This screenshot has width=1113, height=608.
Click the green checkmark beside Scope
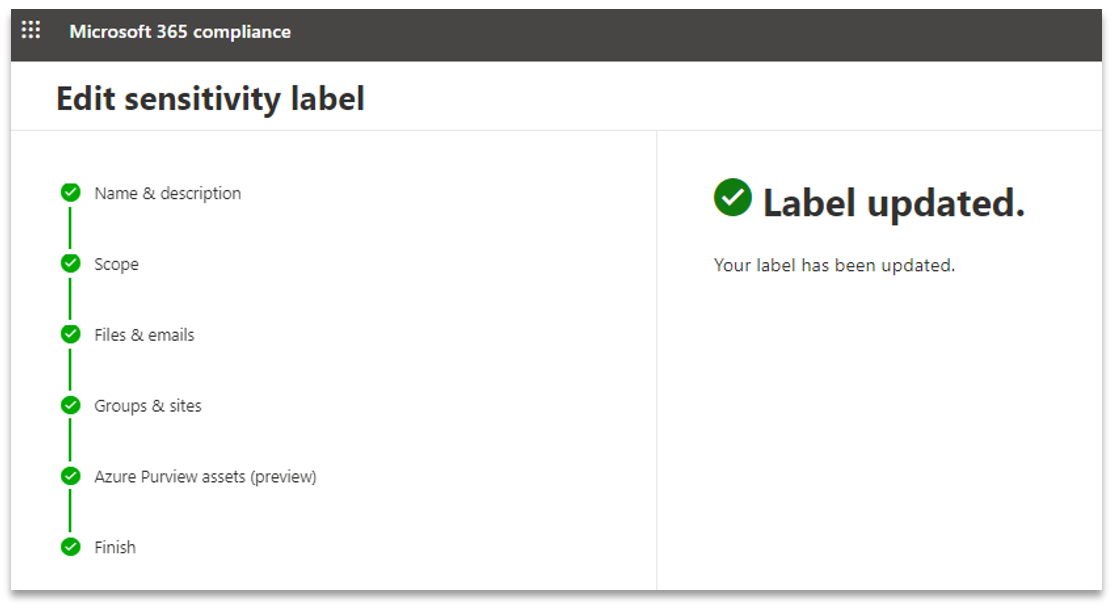pyautogui.click(x=69, y=263)
